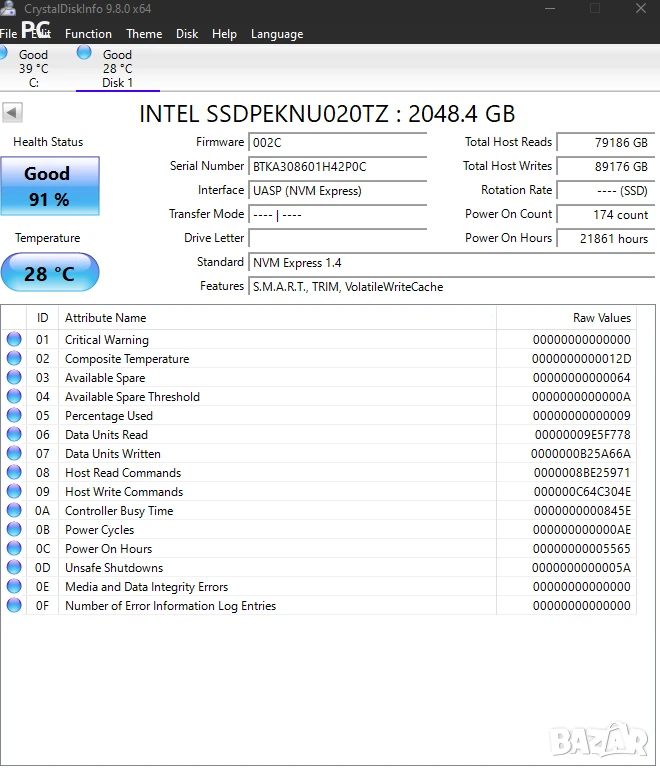The image size is (660, 769).
Task: Click the Percentage Used status indicator
Action: [14, 415]
